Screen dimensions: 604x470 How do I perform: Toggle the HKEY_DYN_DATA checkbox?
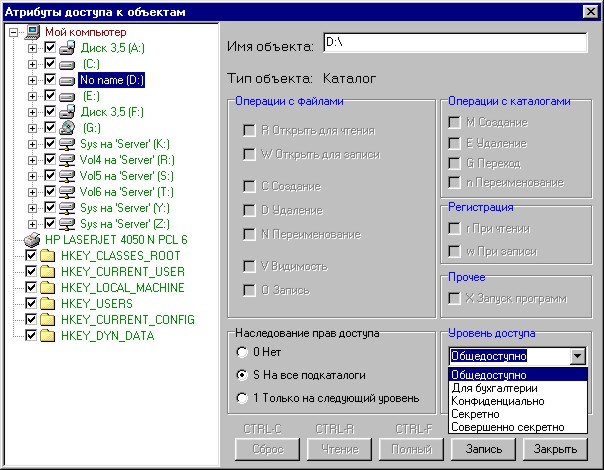[31, 335]
